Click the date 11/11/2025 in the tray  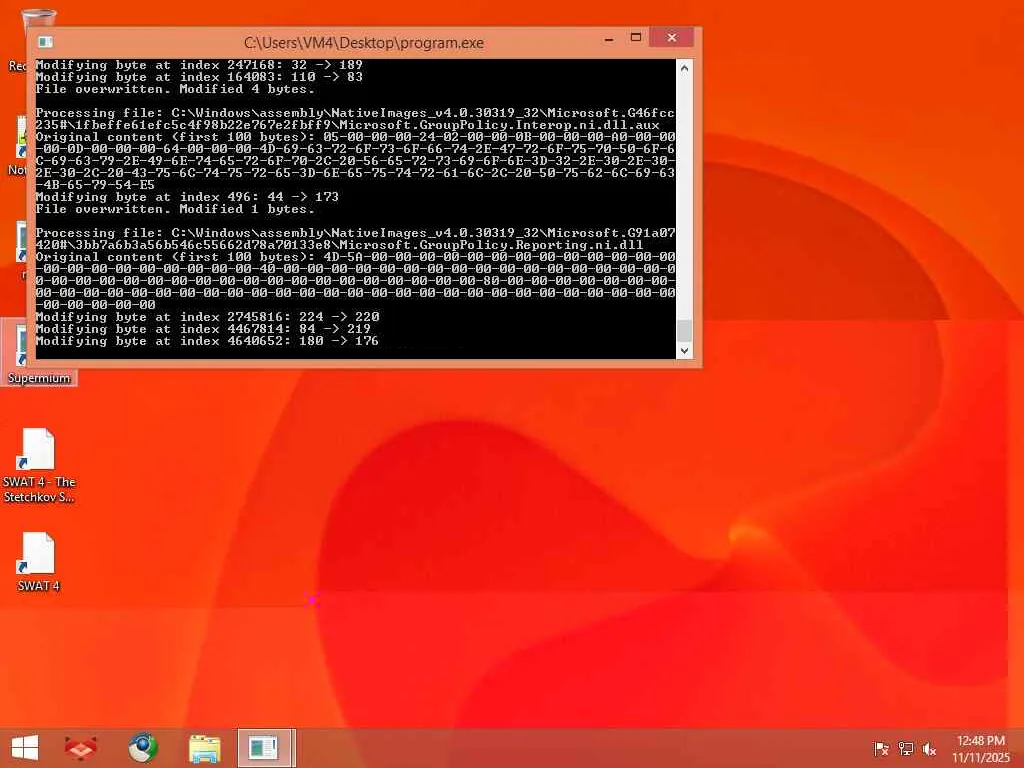tap(980, 758)
